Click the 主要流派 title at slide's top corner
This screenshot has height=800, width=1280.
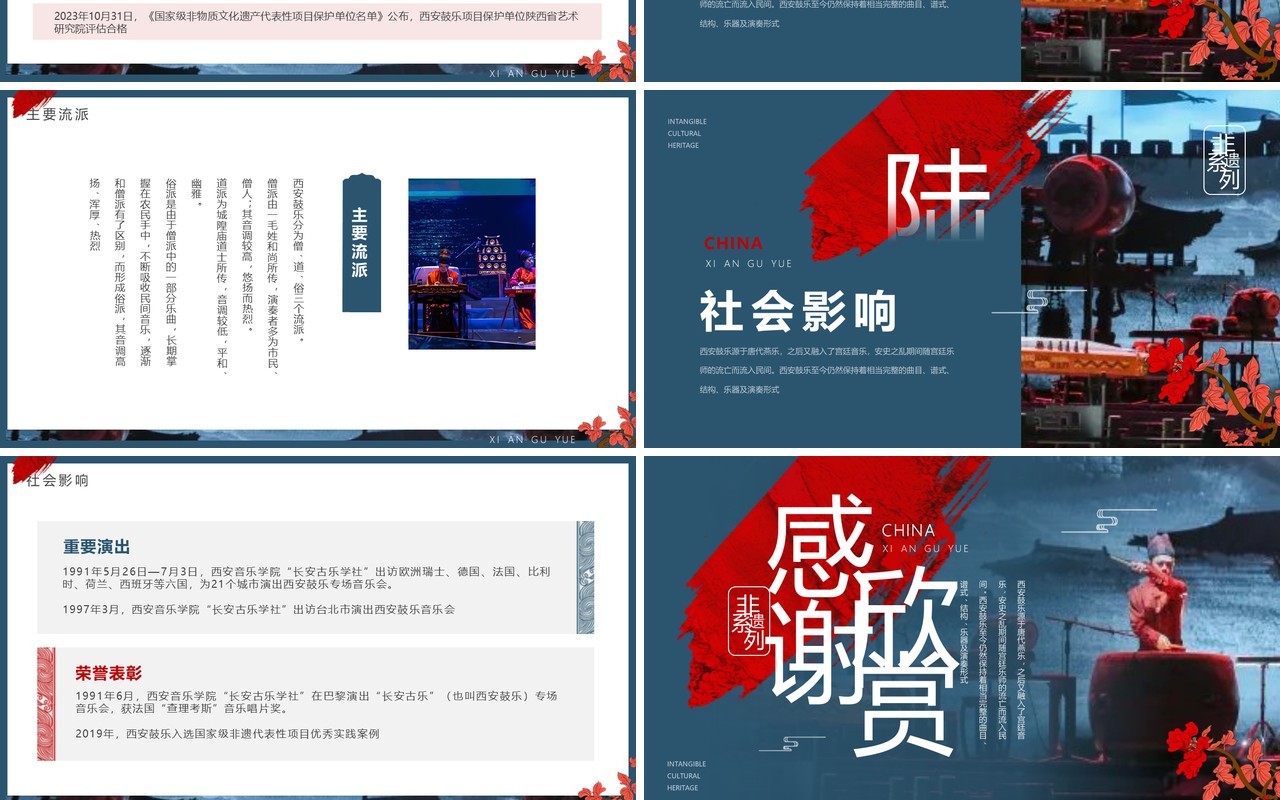(58, 114)
